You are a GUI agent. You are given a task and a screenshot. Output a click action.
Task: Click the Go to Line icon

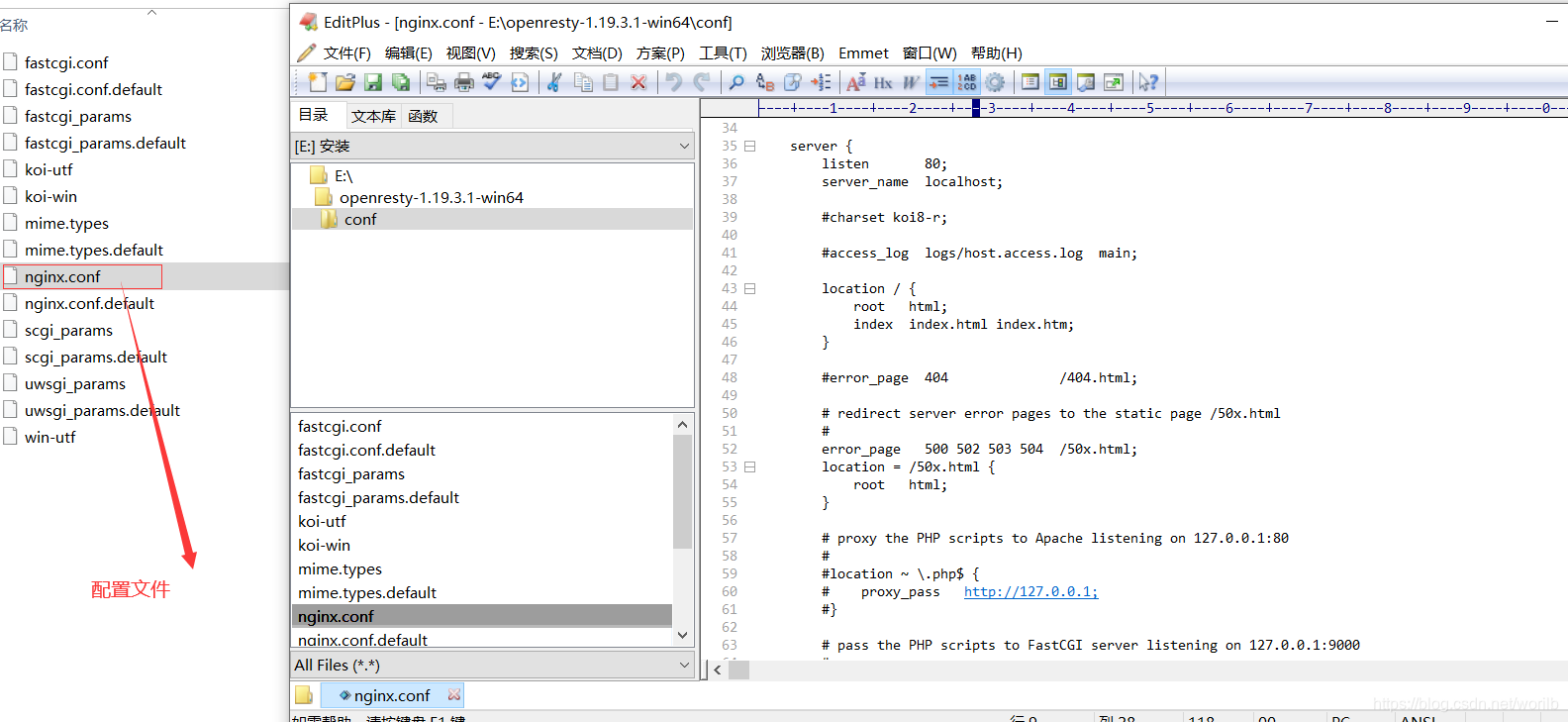[x=821, y=82]
